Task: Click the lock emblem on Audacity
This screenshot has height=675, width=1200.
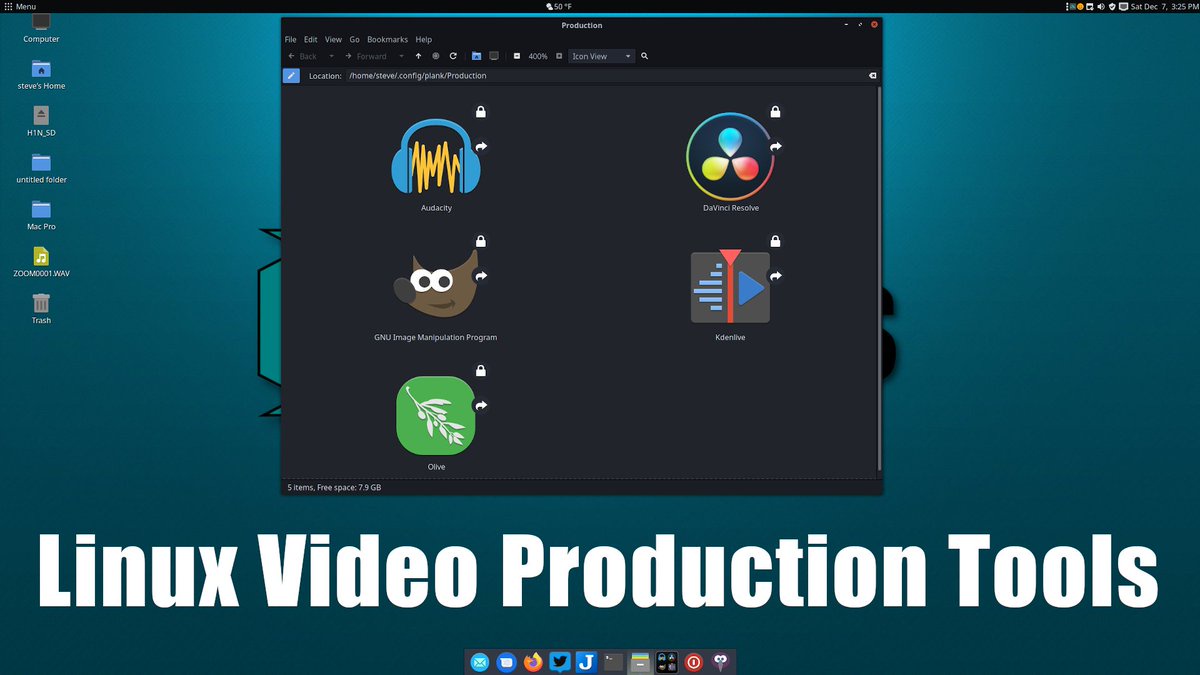Action: (x=481, y=112)
